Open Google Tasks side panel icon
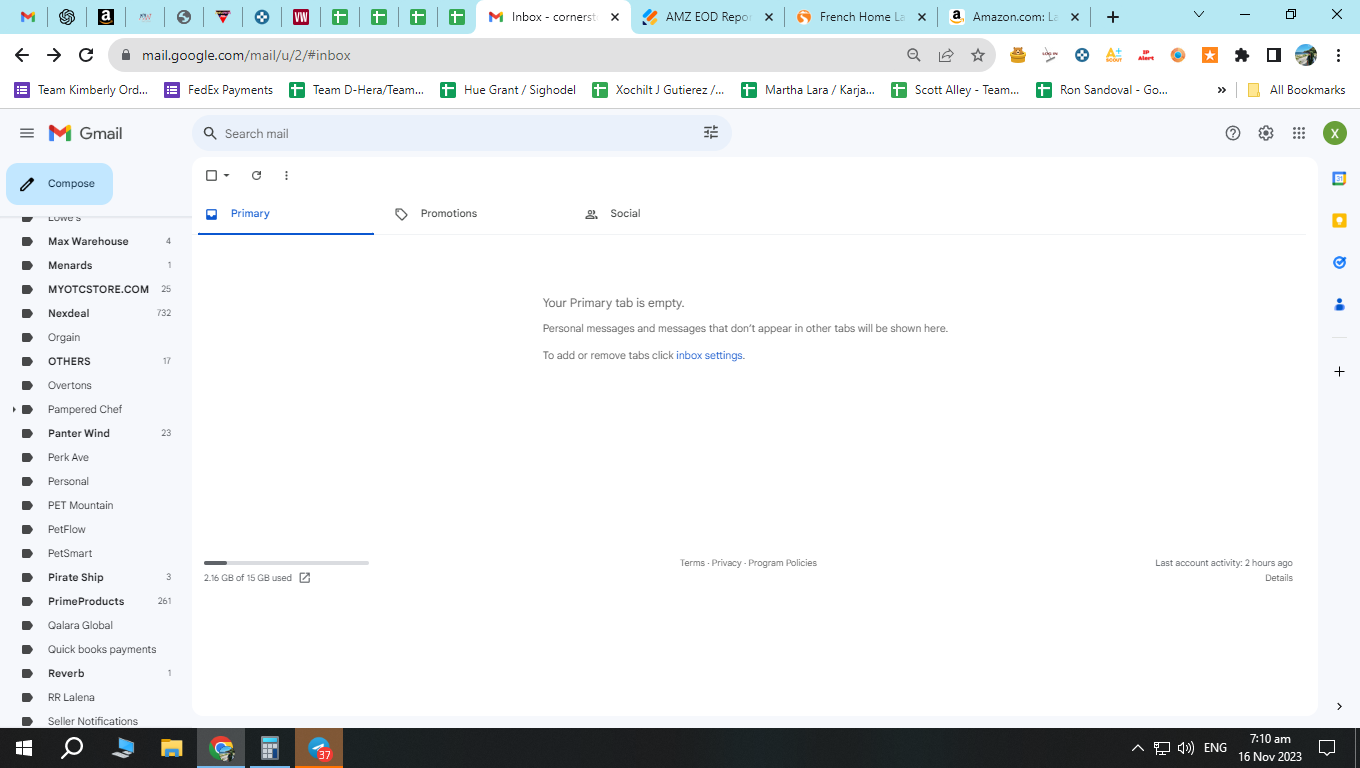This screenshot has height=768, width=1360. 1339,262
